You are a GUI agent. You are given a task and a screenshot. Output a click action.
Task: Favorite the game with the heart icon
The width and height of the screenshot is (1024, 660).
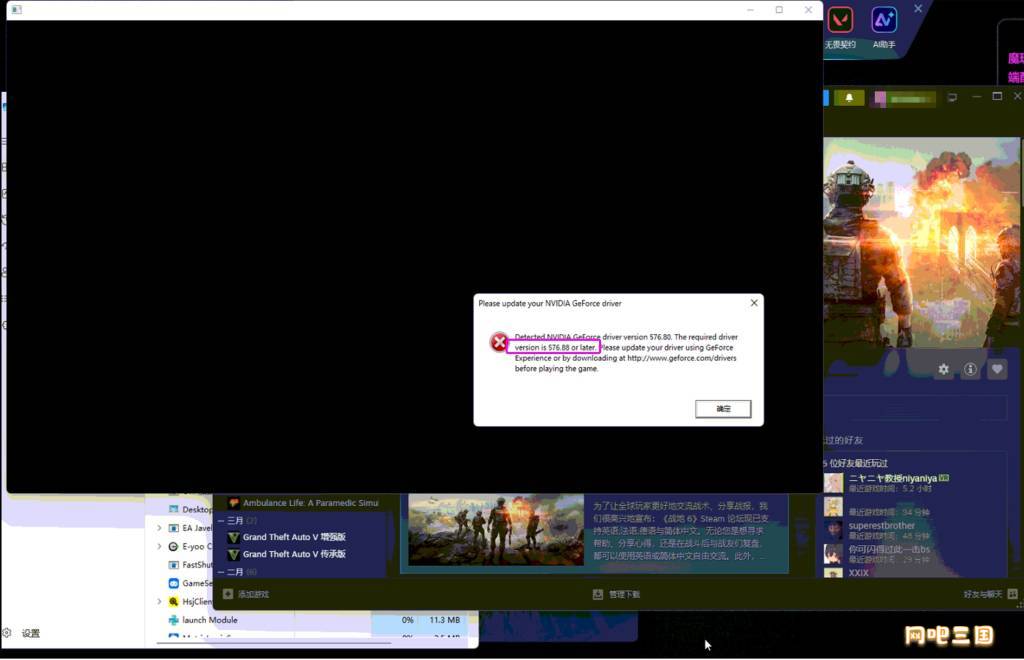997,370
